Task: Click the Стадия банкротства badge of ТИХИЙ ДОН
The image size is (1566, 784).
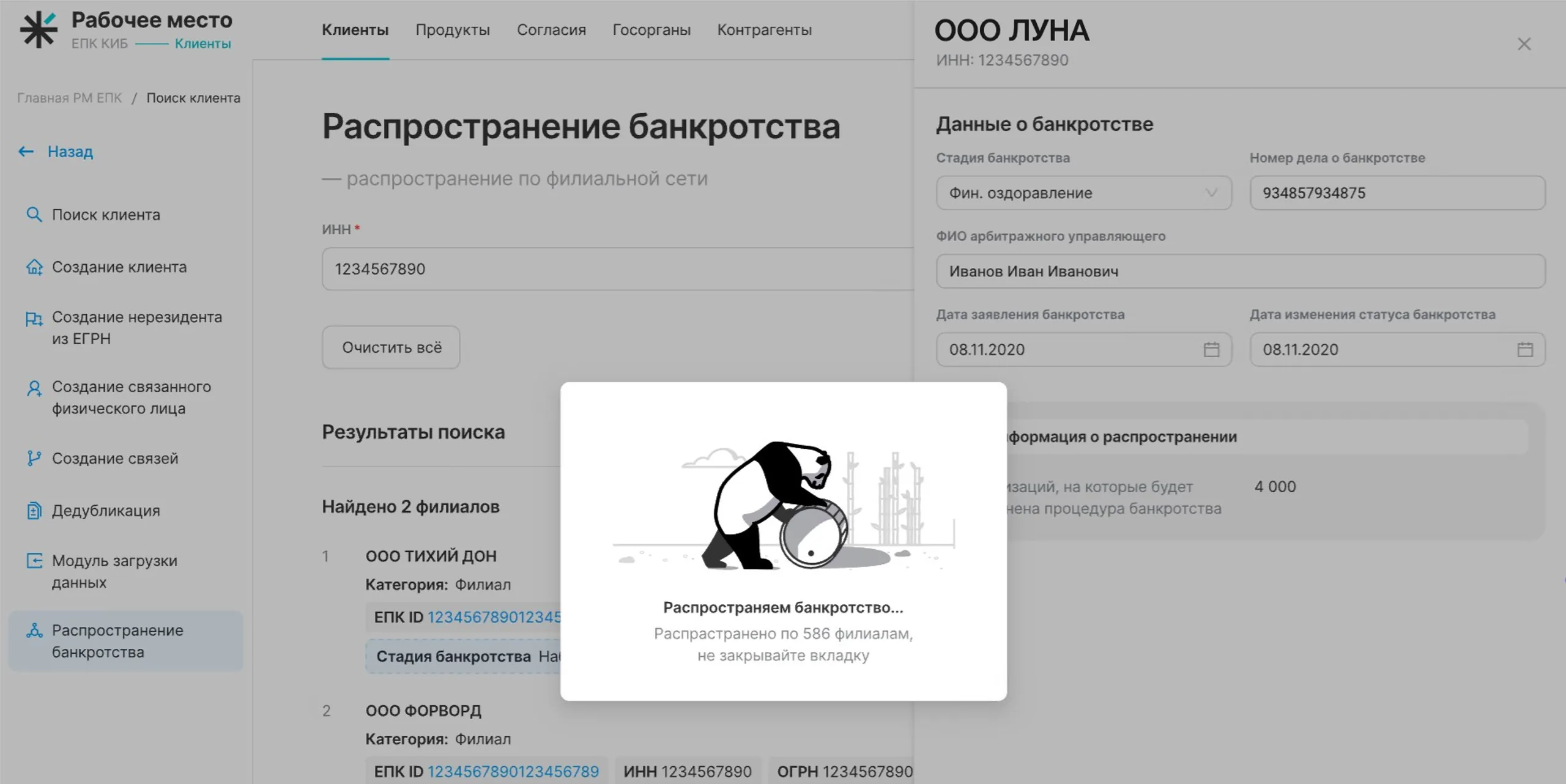Action: tap(463, 656)
